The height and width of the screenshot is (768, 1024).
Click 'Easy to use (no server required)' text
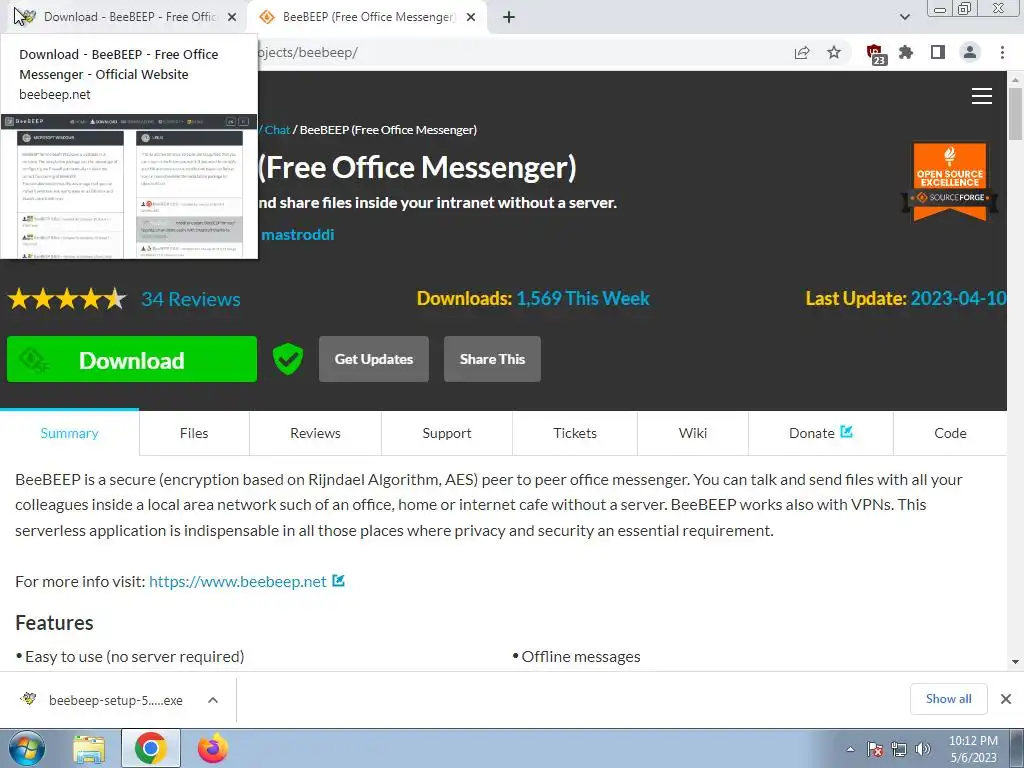[x=135, y=656]
